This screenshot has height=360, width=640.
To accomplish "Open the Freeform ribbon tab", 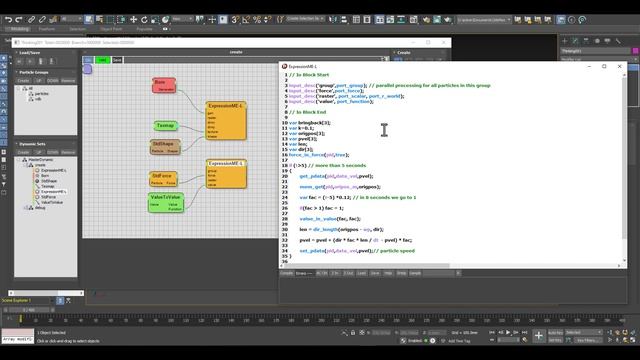I will pyautogui.click(x=47, y=29).
